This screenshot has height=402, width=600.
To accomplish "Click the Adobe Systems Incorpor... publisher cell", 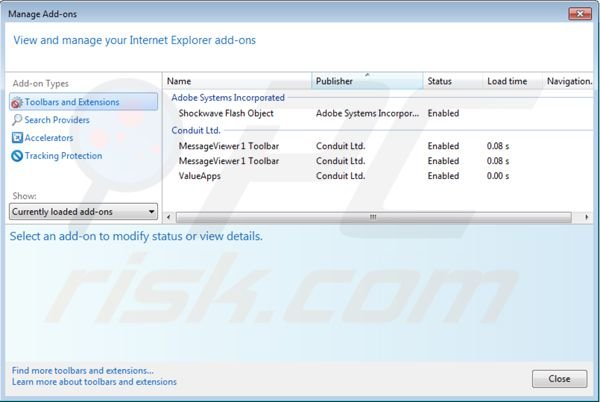I will [367, 113].
